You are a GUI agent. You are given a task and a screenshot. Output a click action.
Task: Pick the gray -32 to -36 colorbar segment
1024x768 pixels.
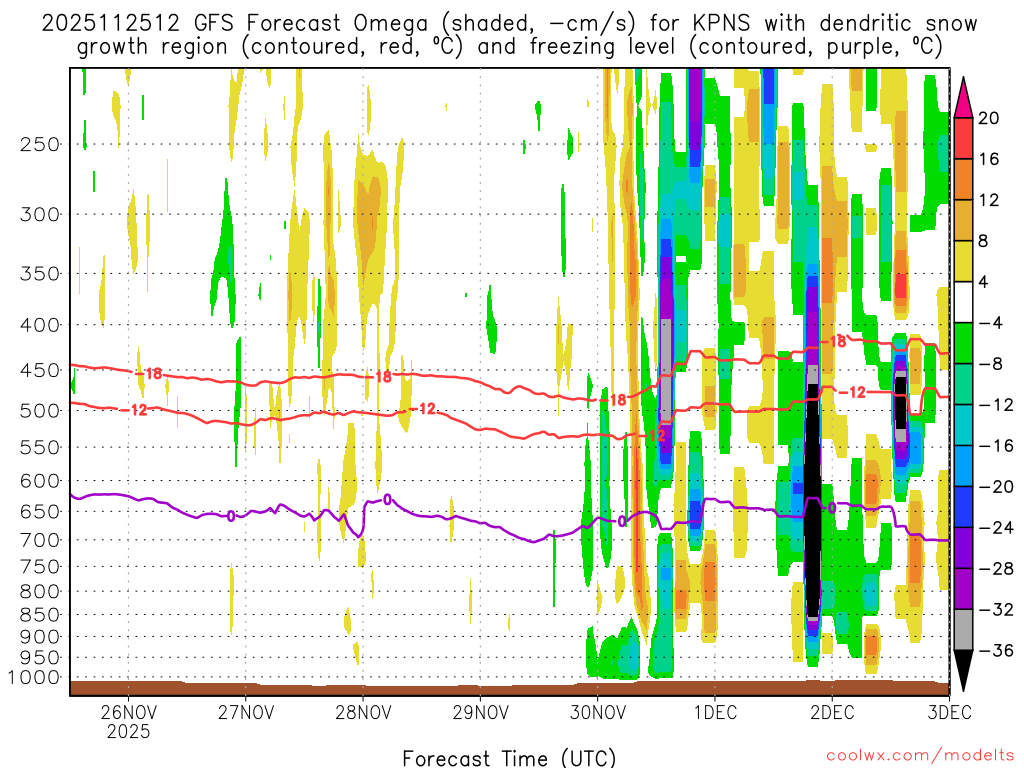[963, 630]
